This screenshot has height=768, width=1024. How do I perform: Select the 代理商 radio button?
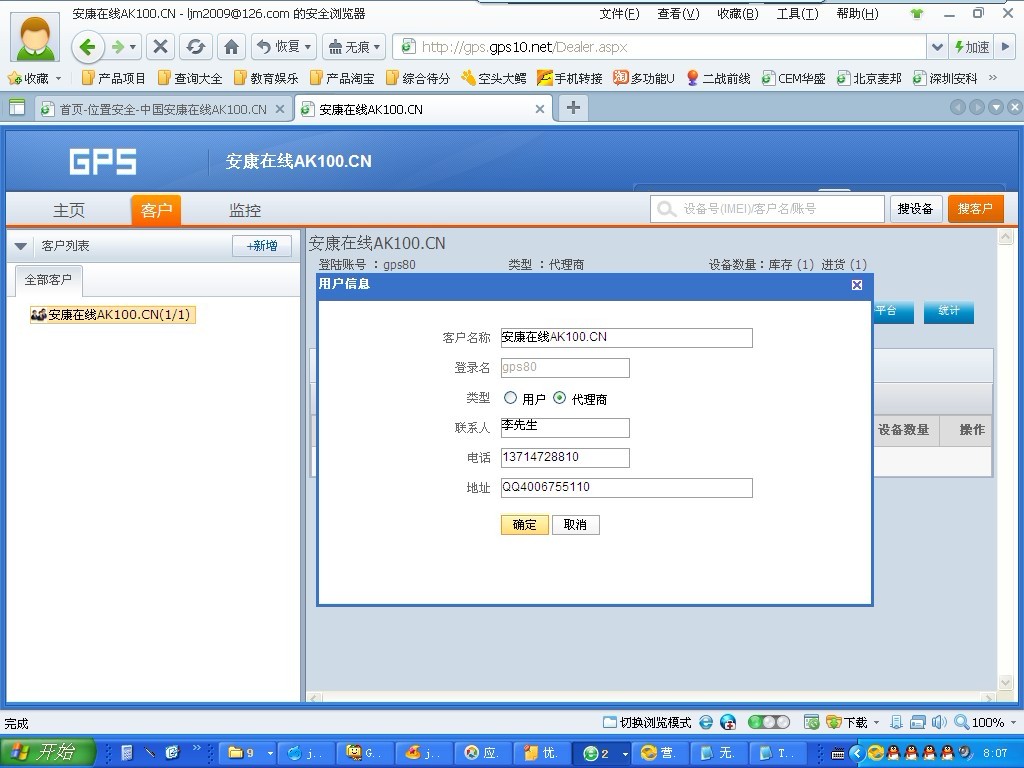point(560,398)
